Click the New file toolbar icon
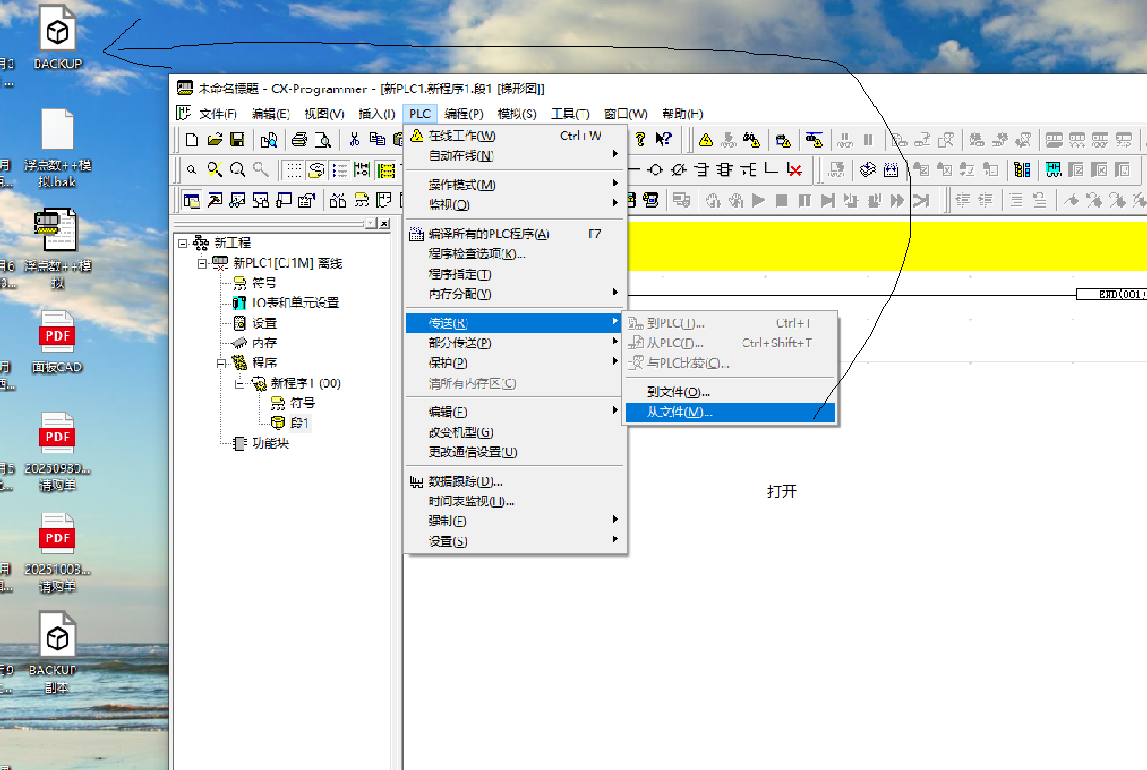 pyautogui.click(x=192, y=139)
